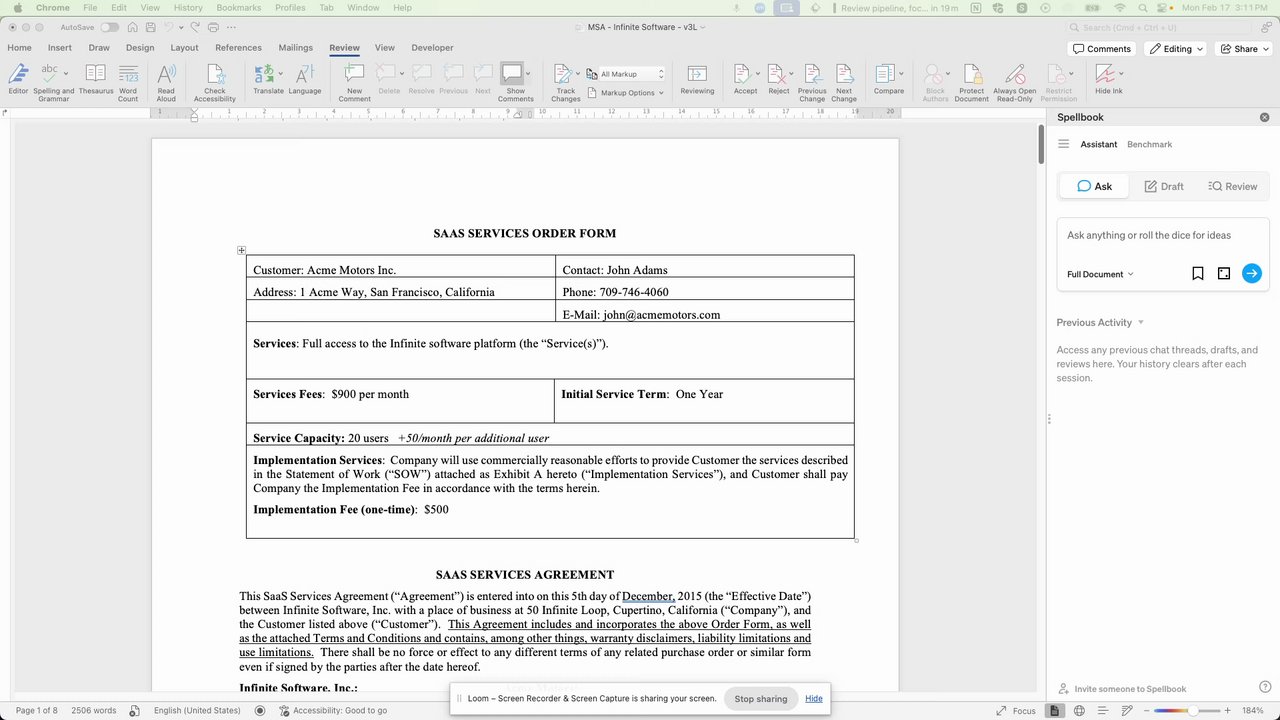
Task: Click the Accessibility: Good to go status
Action: tap(333, 710)
